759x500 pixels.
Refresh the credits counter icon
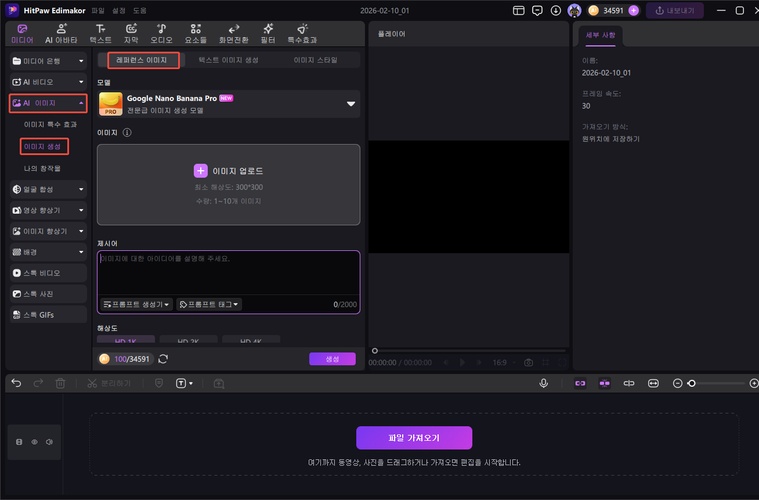pyautogui.click(x=163, y=359)
